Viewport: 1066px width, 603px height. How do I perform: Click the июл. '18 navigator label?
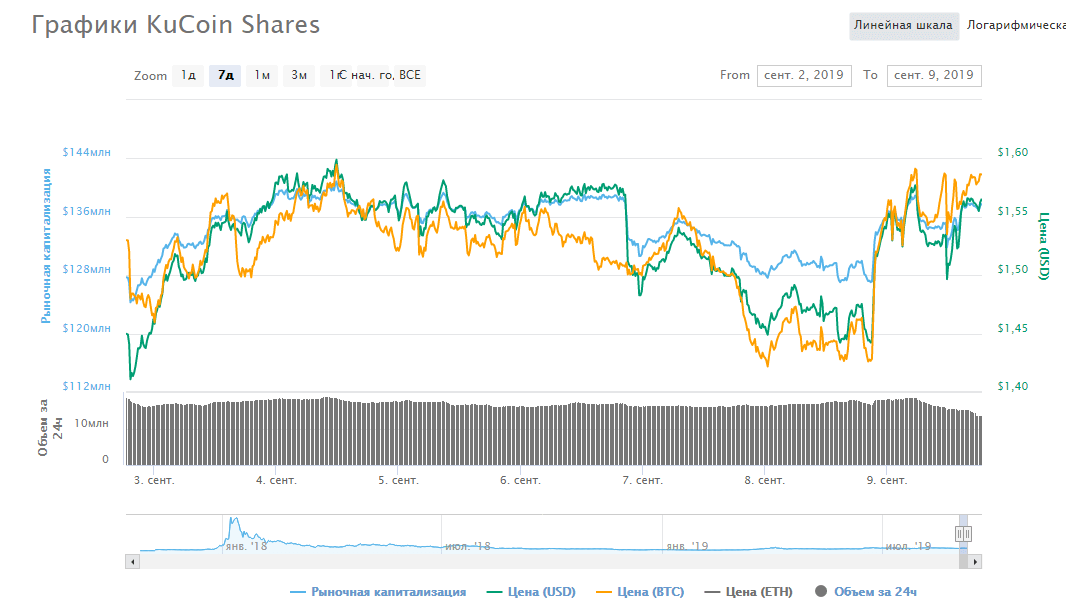click(468, 547)
